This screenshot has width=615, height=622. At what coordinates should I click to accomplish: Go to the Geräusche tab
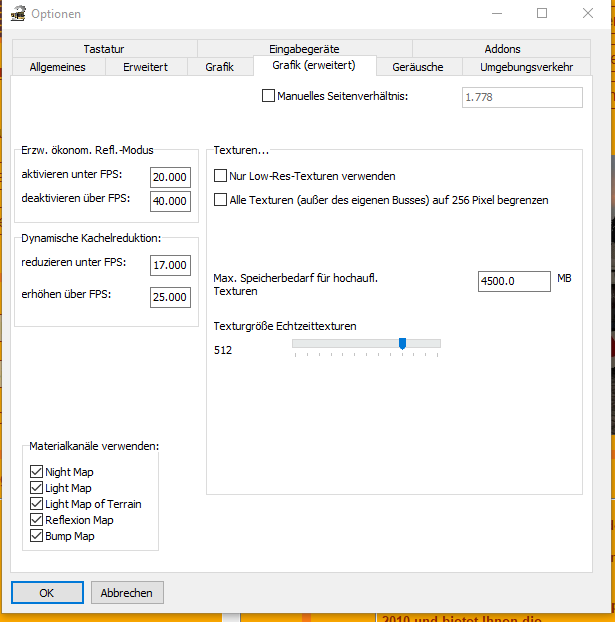click(x=418, y=67)
